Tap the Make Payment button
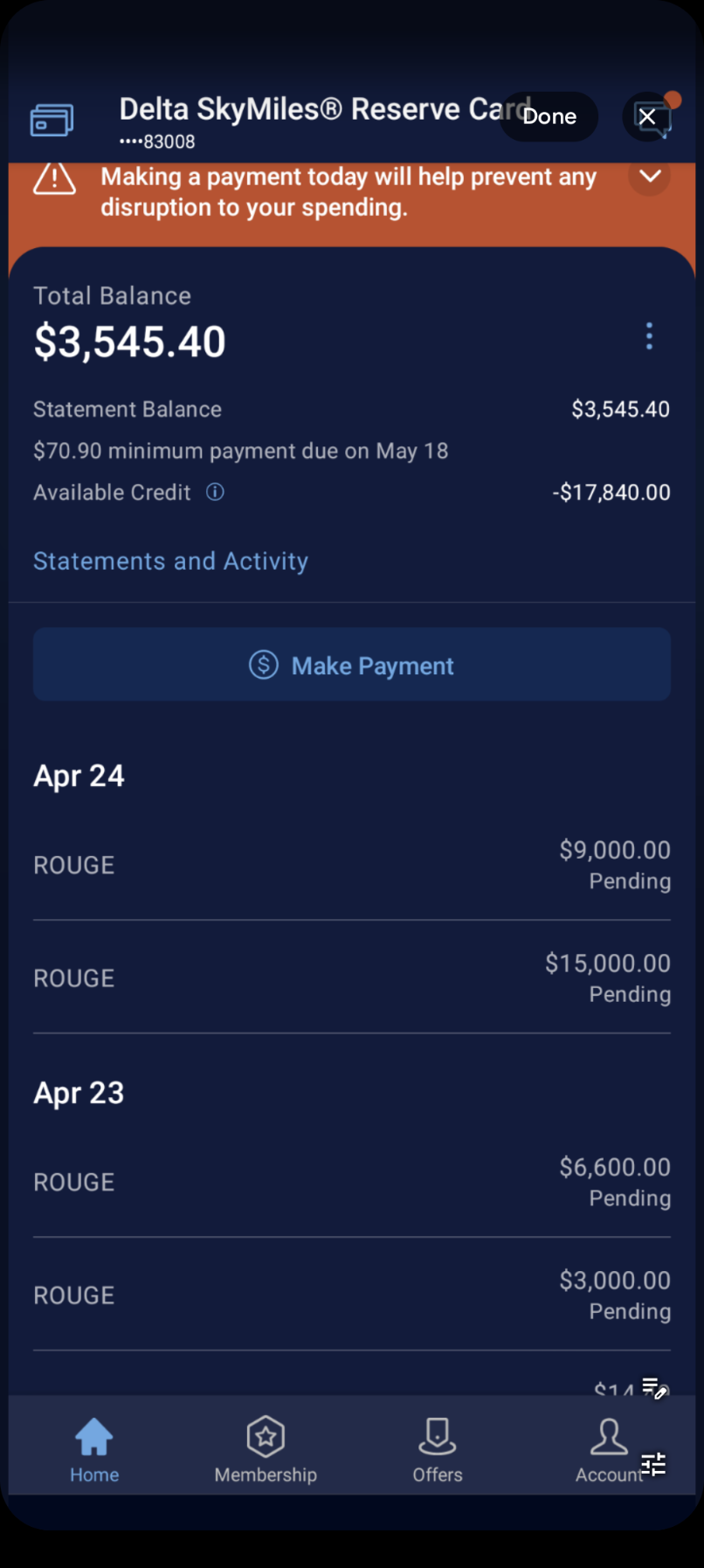This screenshot has width=704, height=1568. [352, 665]
